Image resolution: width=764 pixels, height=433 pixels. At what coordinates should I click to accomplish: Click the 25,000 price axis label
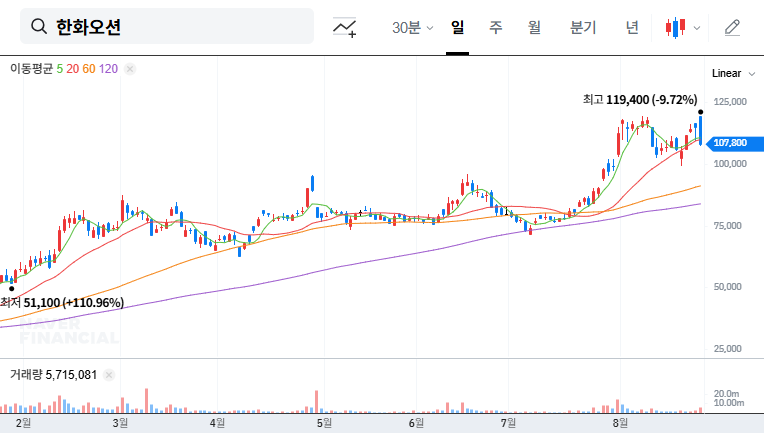pyautogui.click(x=727, y=349)
